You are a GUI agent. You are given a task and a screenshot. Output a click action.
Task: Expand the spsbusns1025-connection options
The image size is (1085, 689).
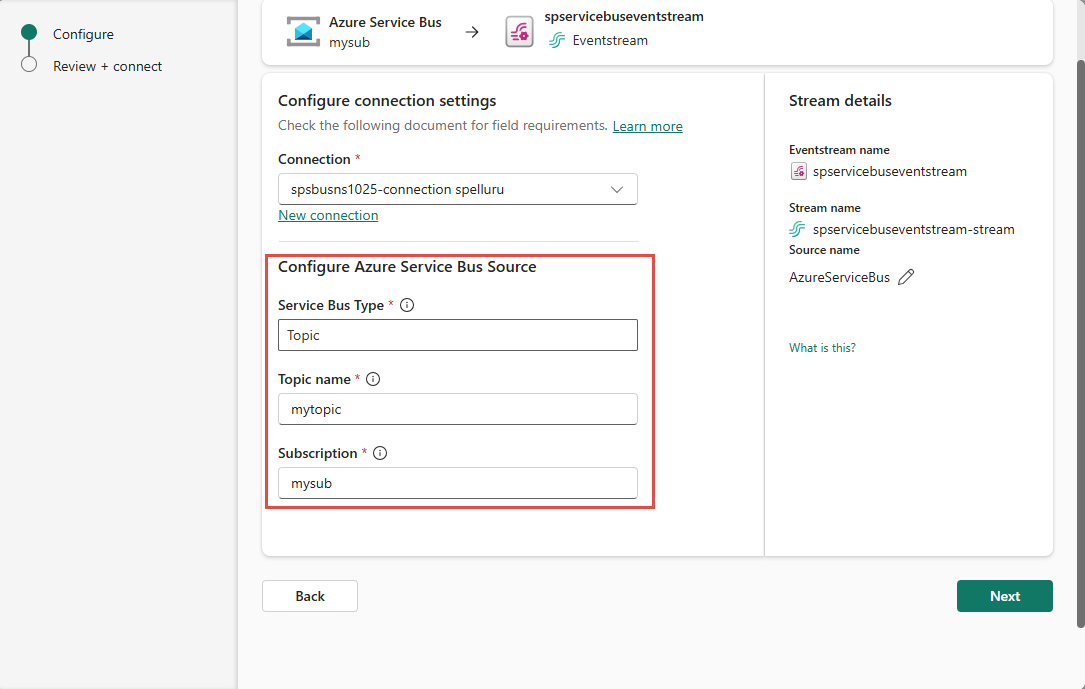620,189
